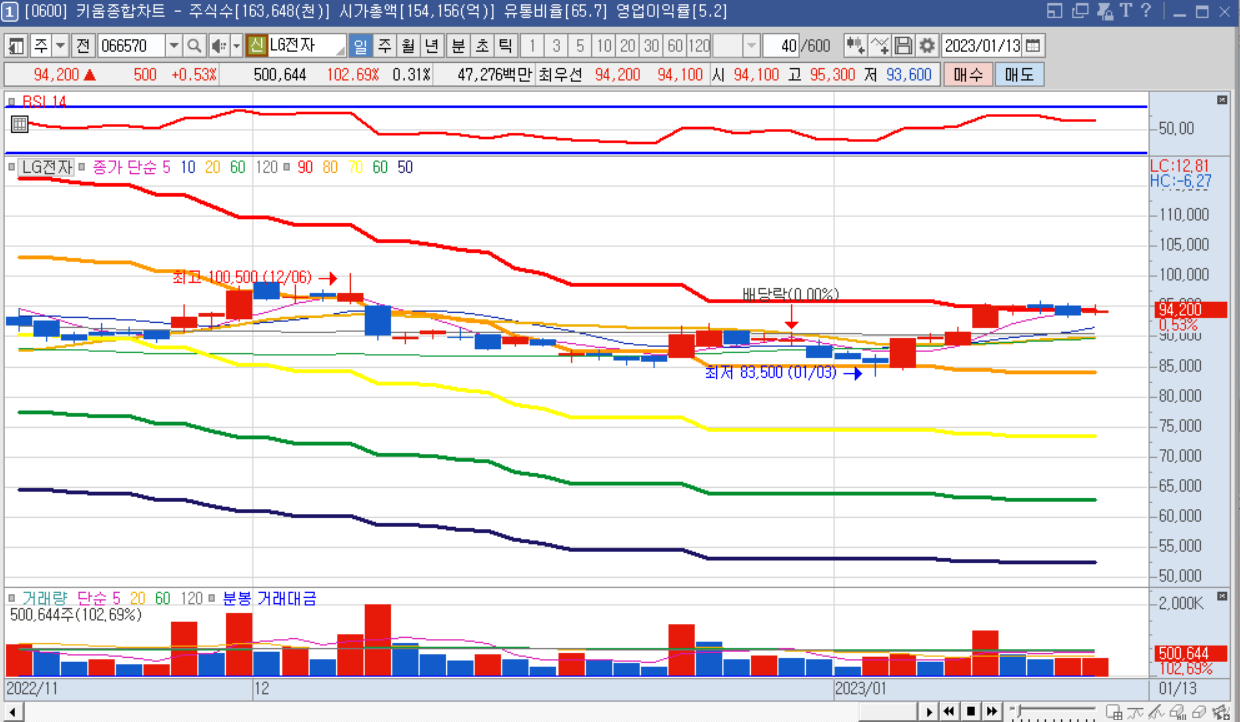The width and height of the screenshot is (1240, 722).
Task: Click the candle count field showing 40
Action: (x=781, y=46)
